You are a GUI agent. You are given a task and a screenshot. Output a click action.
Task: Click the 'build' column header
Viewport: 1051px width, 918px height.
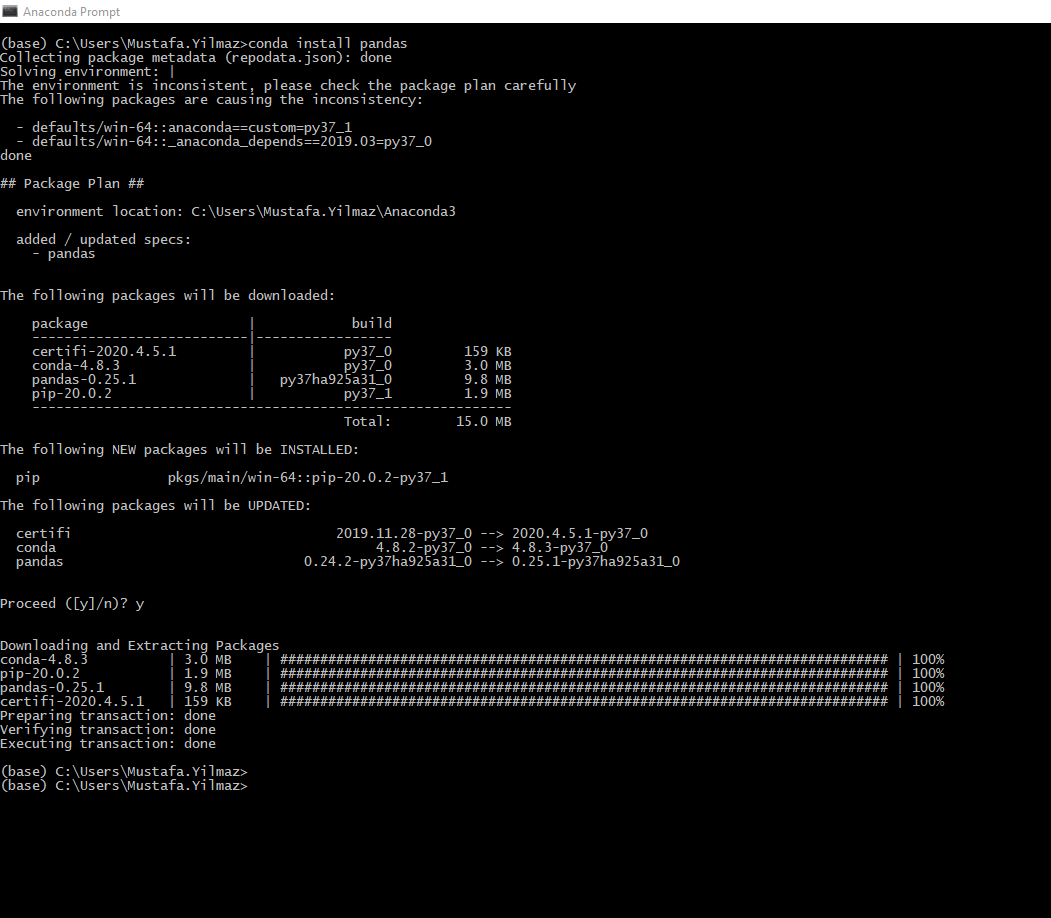pyautogui.click(x=371, y=324)
